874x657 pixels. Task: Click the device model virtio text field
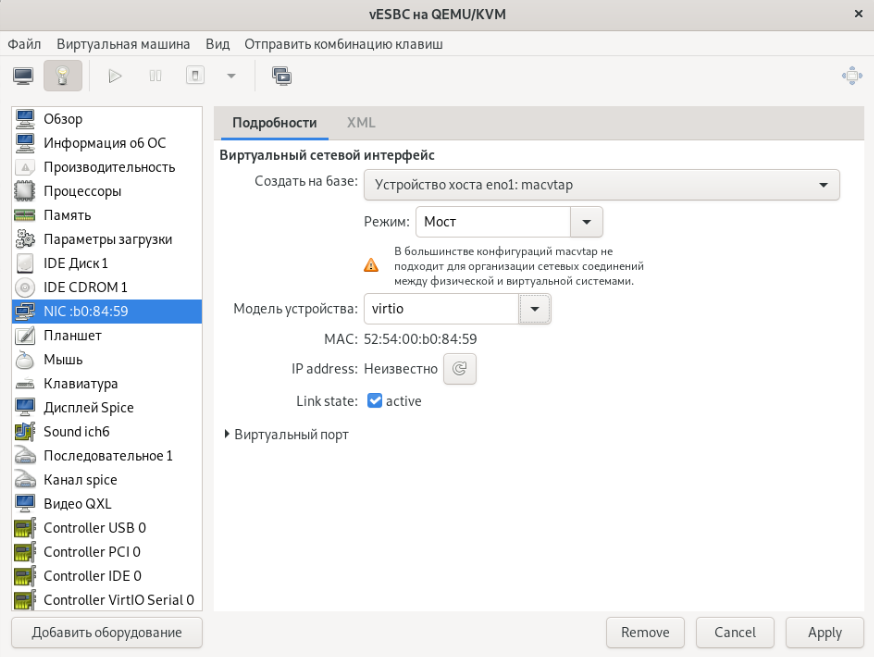(x=440, y=310)
